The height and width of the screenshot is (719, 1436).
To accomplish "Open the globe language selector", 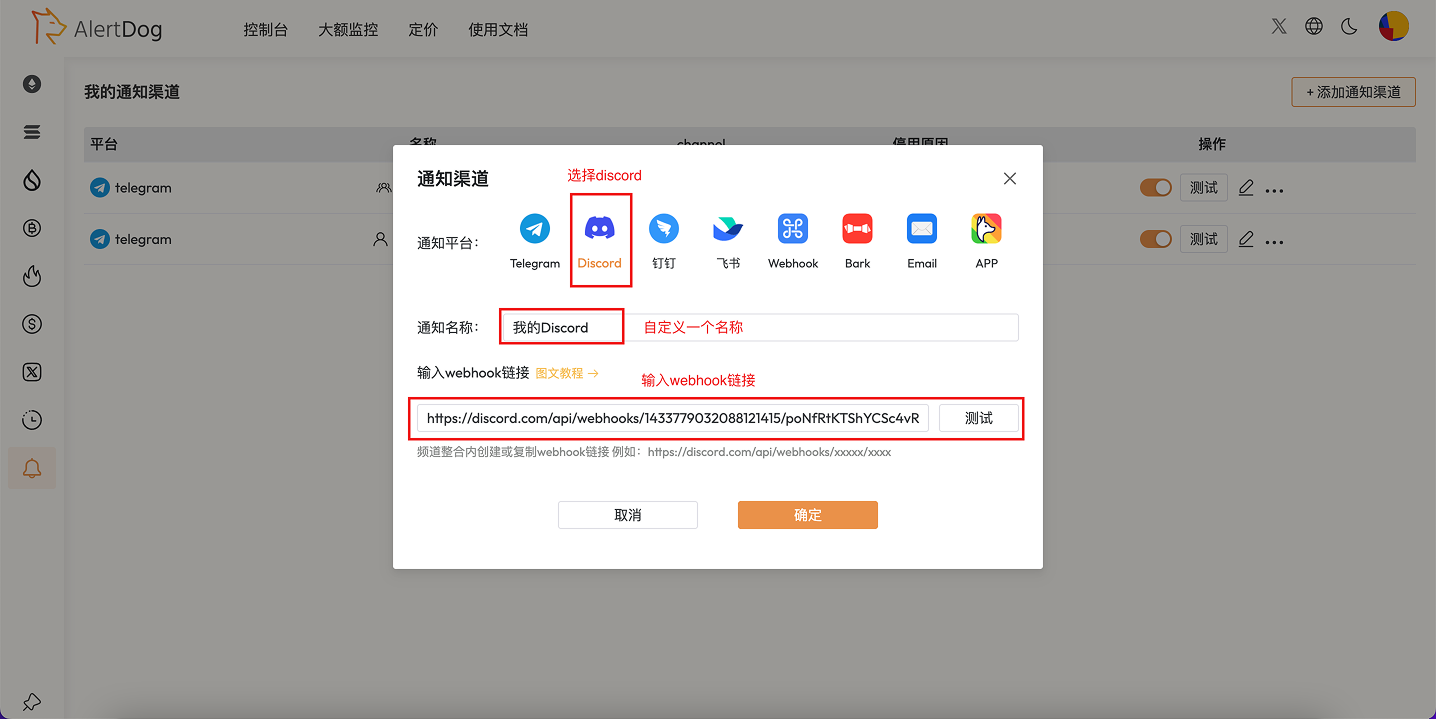I will (1313, 26).
